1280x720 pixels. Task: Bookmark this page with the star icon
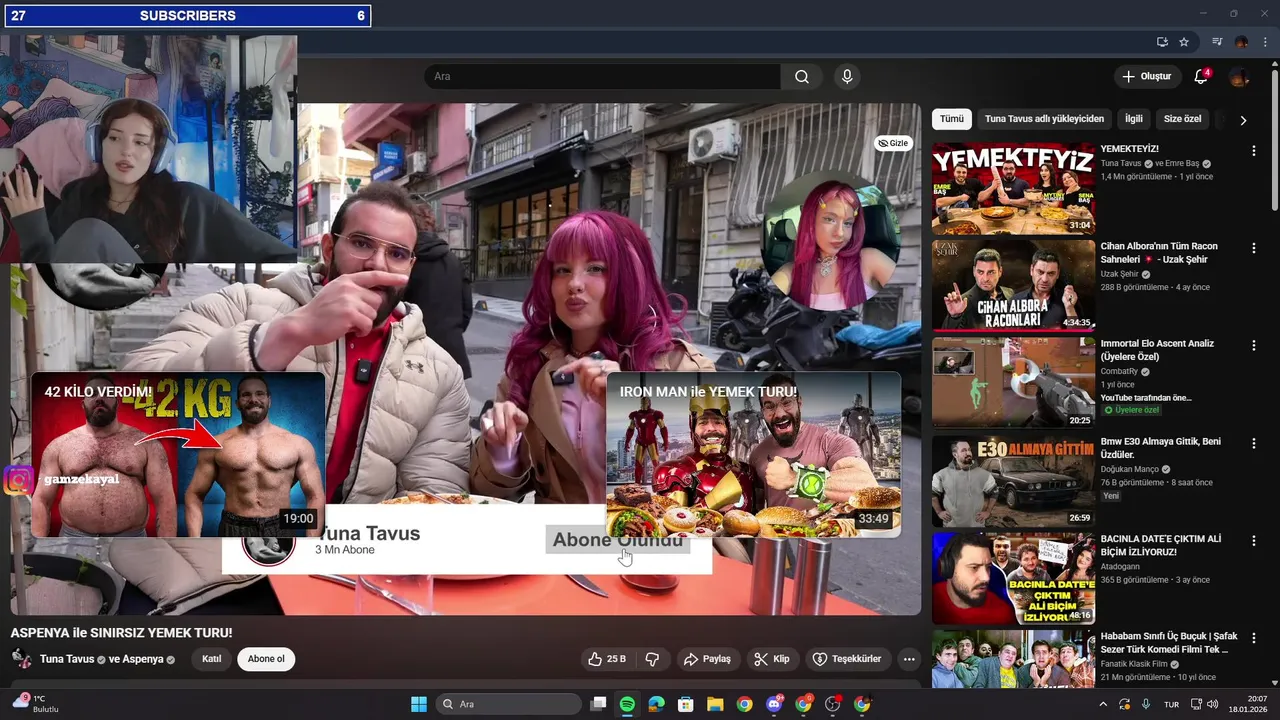click(1184, 42)
